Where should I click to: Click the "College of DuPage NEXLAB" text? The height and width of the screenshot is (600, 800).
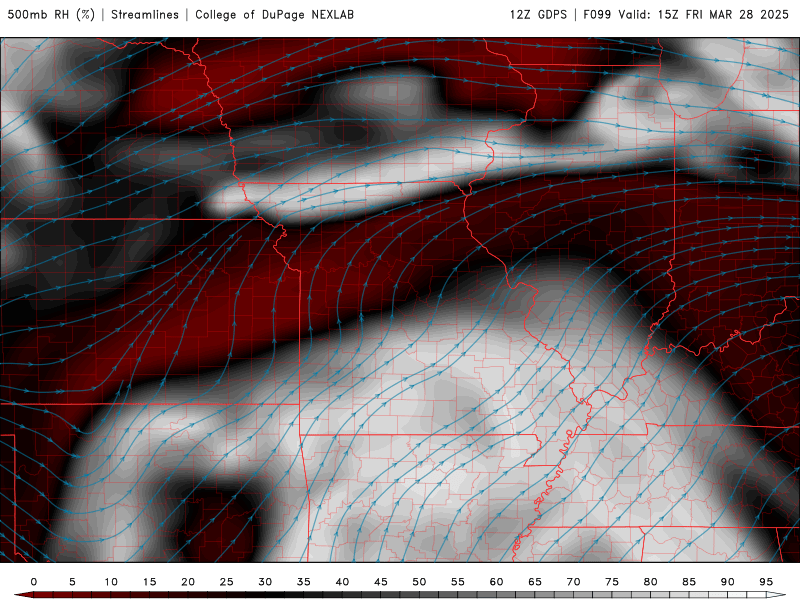click(274, 15)
